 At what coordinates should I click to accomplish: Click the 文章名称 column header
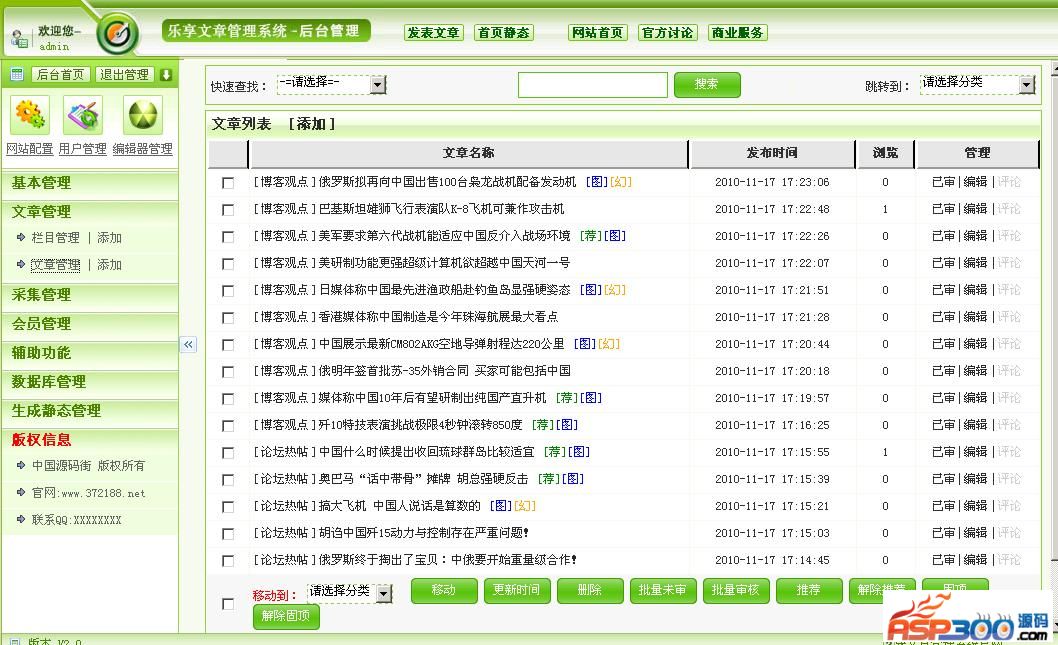(x=468, y=154)
